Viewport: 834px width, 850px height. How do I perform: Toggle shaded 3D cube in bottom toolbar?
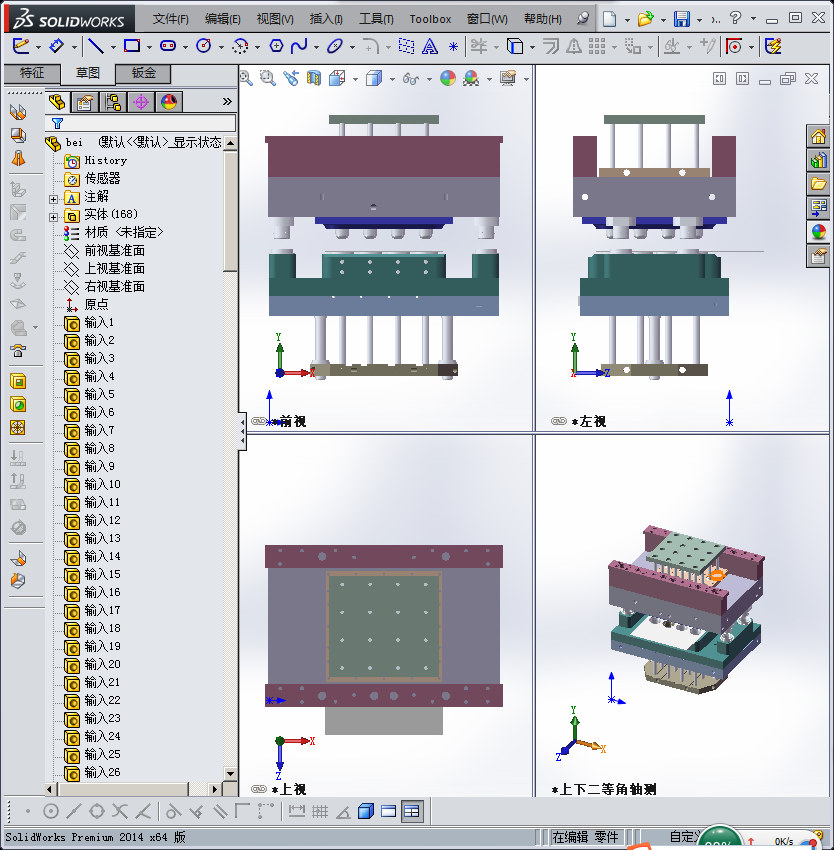click(x=366, y=812)
